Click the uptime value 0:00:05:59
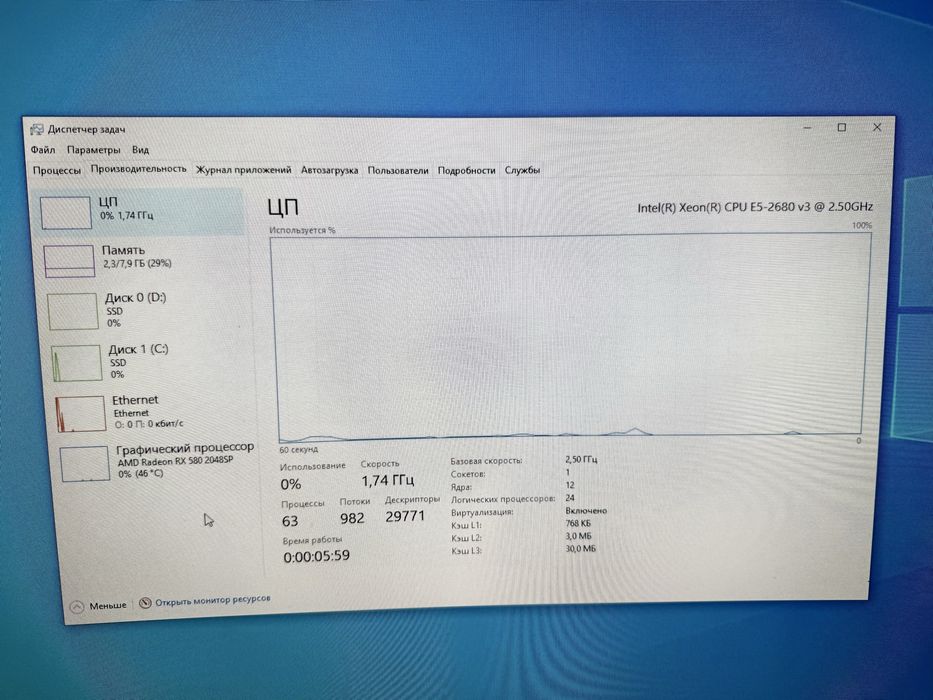The image size is (933, 700). point(317,557)
